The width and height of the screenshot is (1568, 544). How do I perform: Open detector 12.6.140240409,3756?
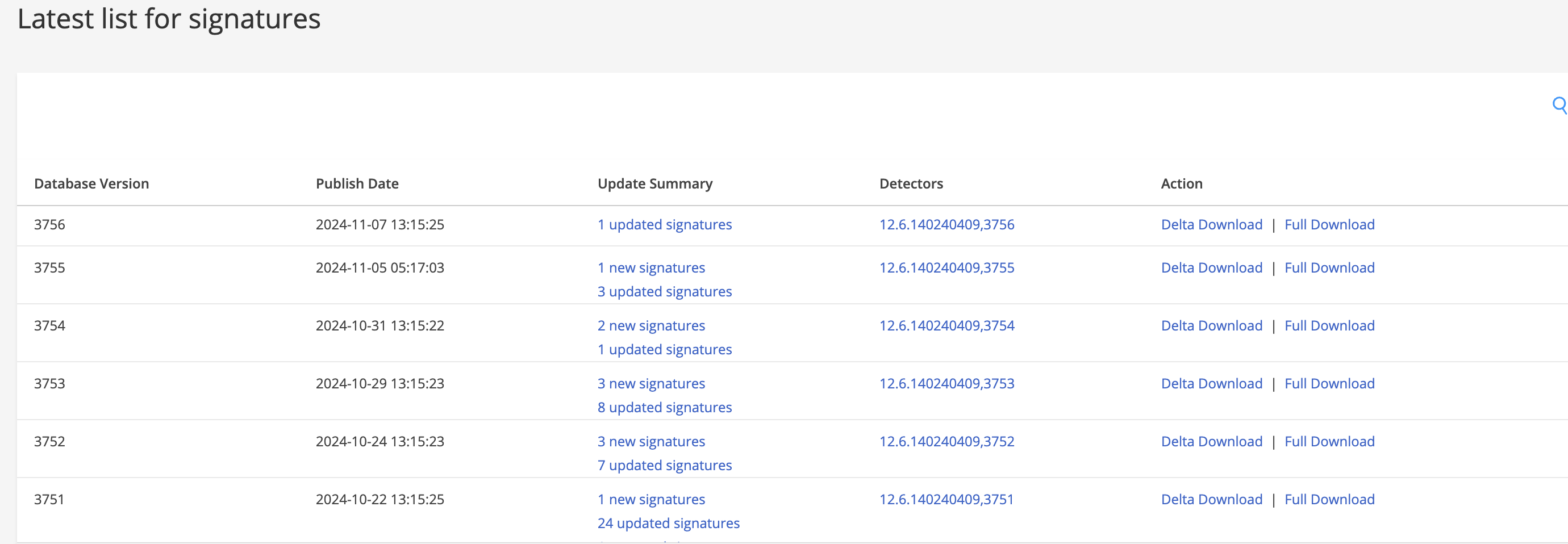click(x=947, y=224)
